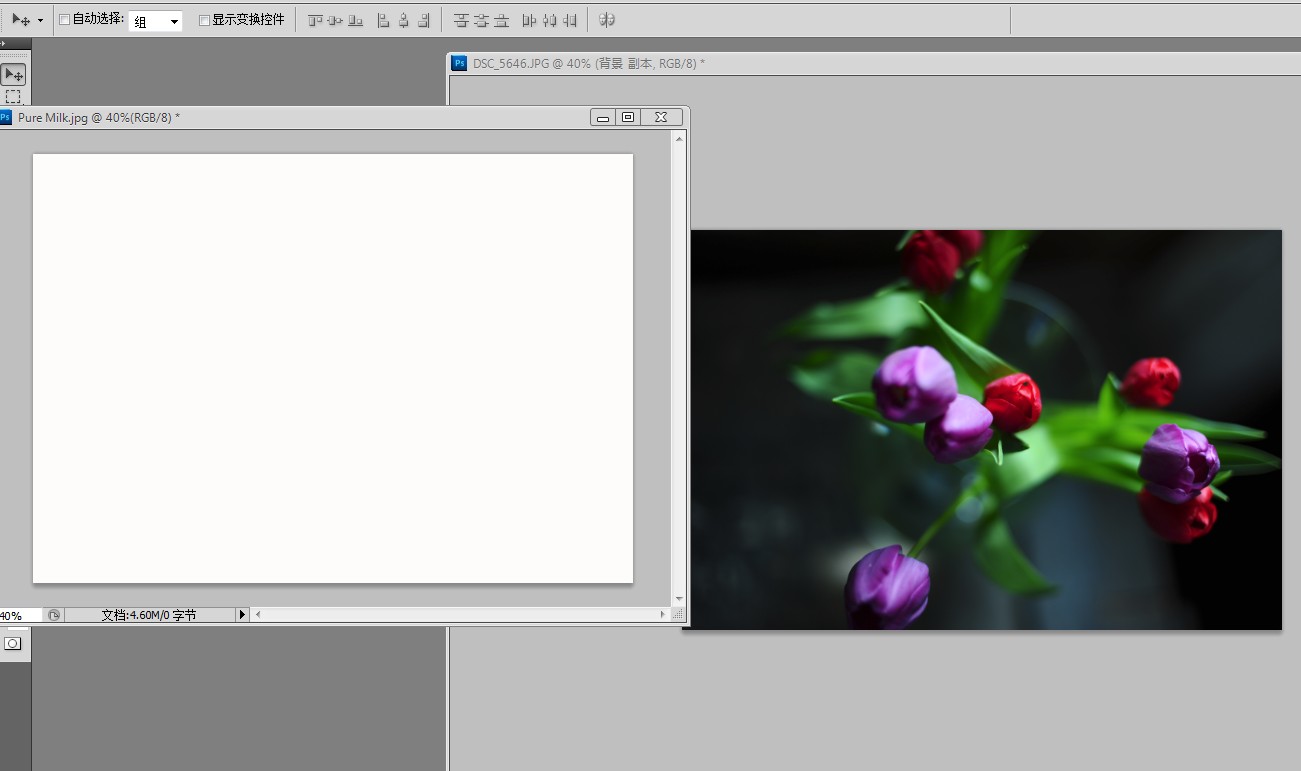Image resolution: width=1301 pixels, height=771 pixels.
Task: Click the Align left edges icon
Action: (383, 20)
